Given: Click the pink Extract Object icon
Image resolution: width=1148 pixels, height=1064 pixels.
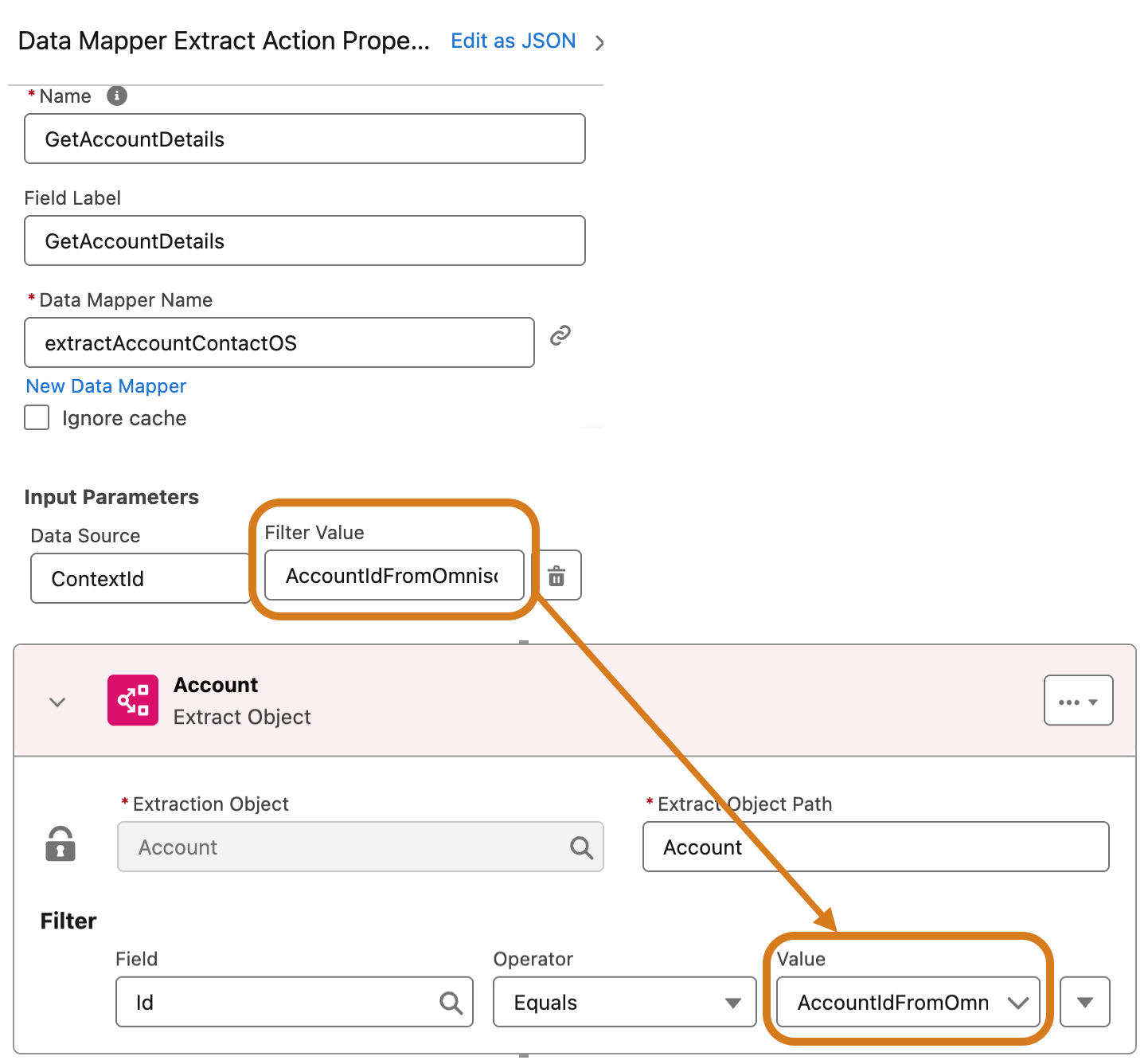Looking at the screenshot, I should 133,700.
